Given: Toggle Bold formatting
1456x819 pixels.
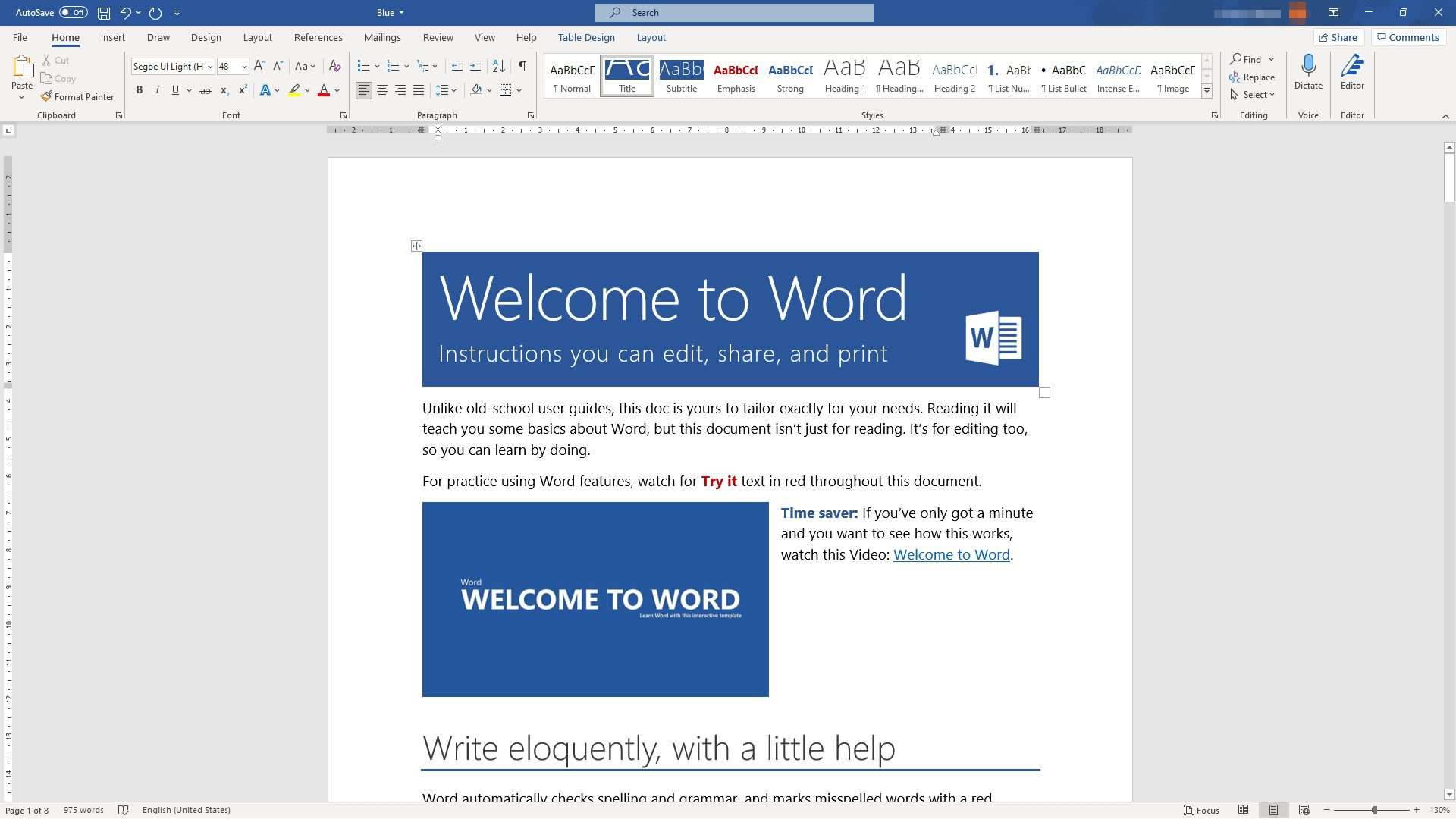Looking at the screenshot, I should click(140, 90).
